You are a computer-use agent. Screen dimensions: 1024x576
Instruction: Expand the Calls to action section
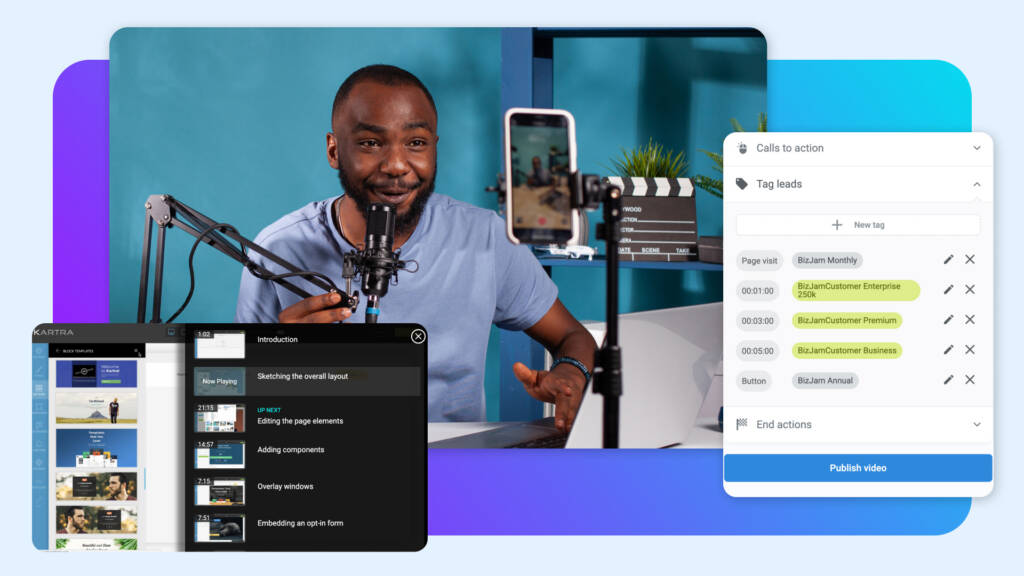[x=976, y=148]
